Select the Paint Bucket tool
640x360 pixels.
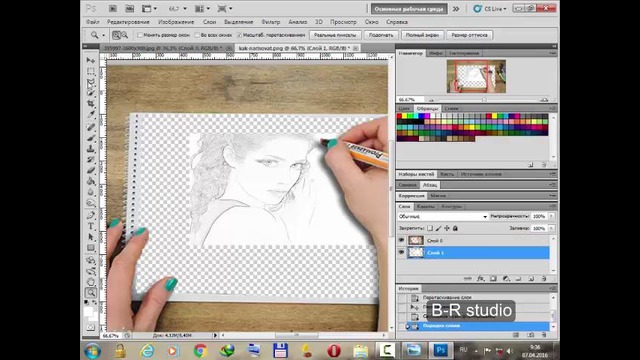(91, 182)
